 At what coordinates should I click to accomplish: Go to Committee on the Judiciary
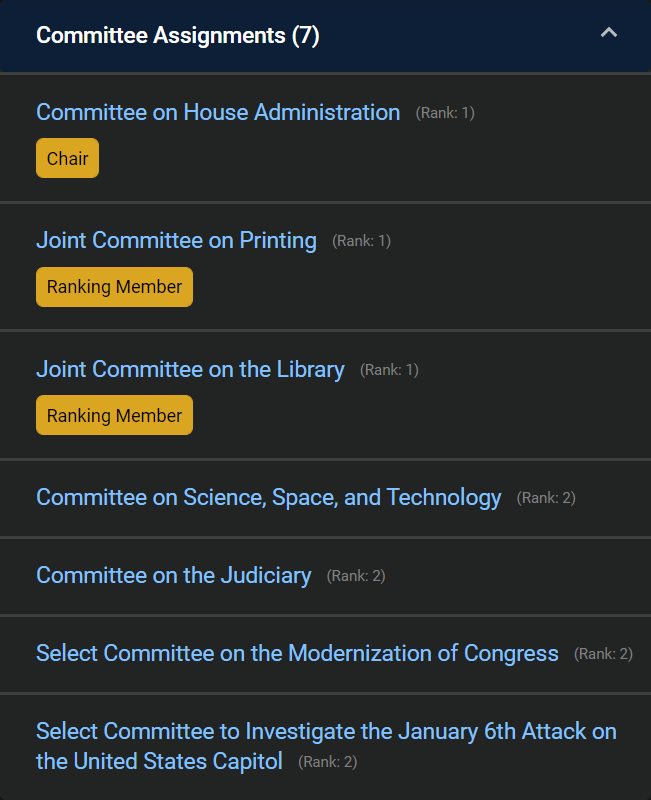[173, 575]
